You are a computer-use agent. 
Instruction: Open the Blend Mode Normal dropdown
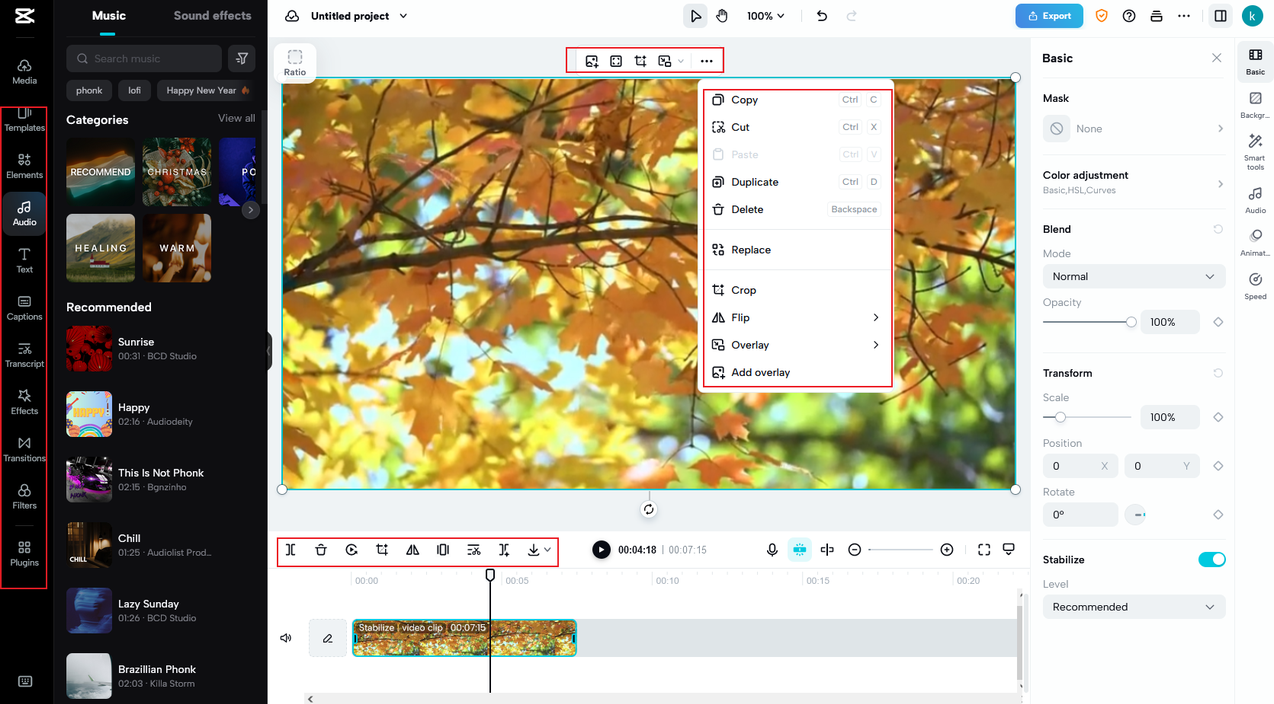point(1134,276)
